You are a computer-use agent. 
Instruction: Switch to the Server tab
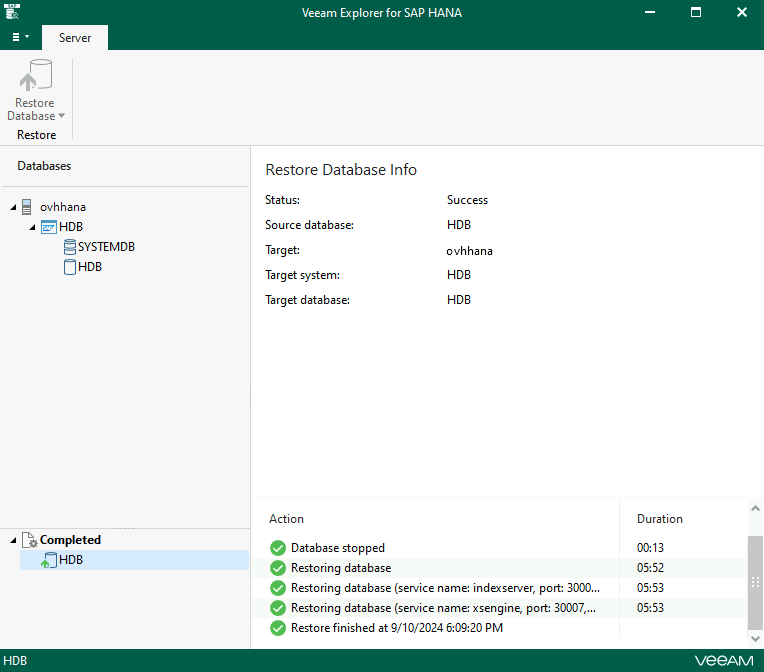tap(75, 38)
